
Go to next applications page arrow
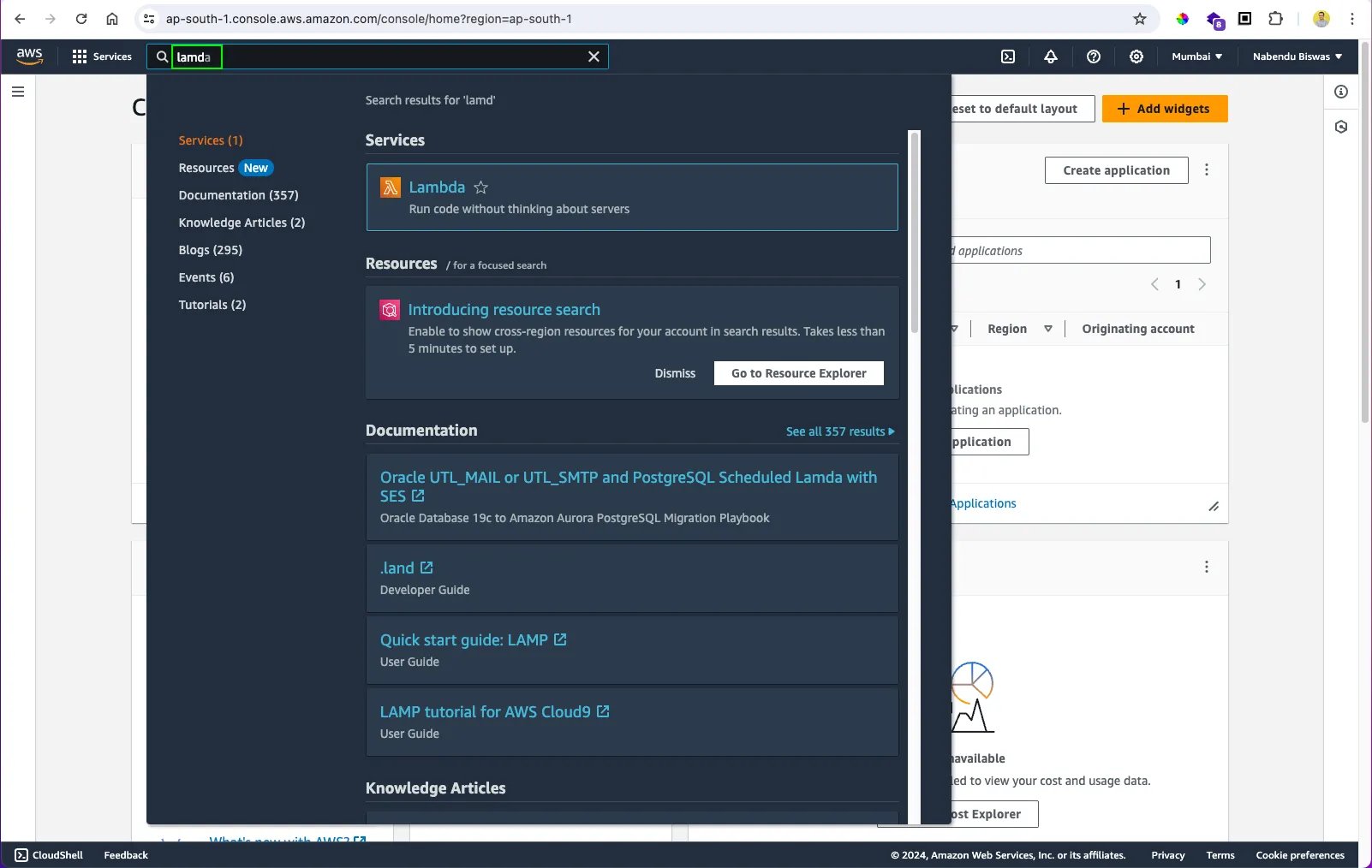pyautogui.click(x=1202, y=284)
